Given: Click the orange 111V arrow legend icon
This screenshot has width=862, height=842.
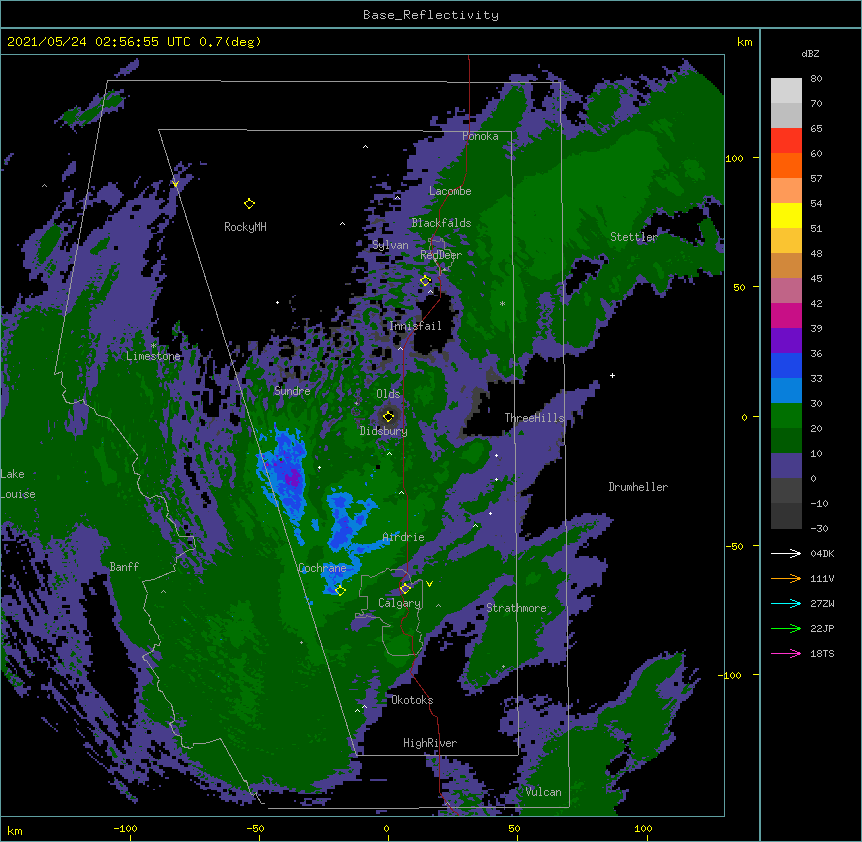Looking at the screenshot, I should click(786, 578).
